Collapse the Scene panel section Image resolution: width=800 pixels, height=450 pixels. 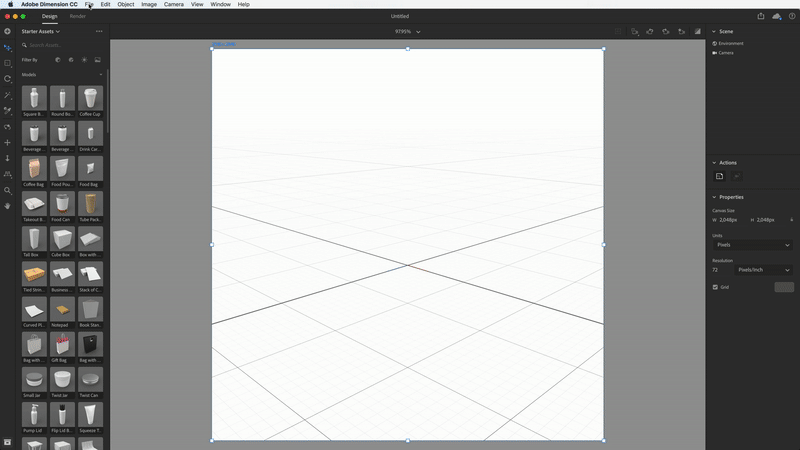pyautogui.click(x=714, y=31)
